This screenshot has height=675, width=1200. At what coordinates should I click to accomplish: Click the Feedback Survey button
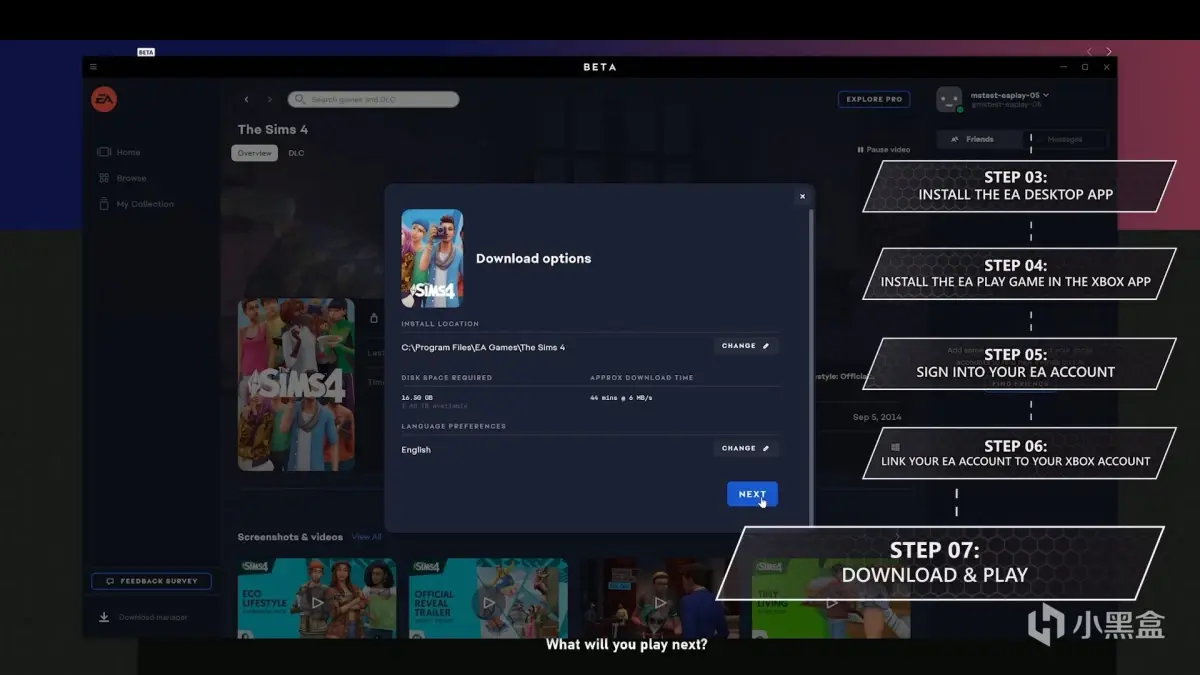(151, 581)
